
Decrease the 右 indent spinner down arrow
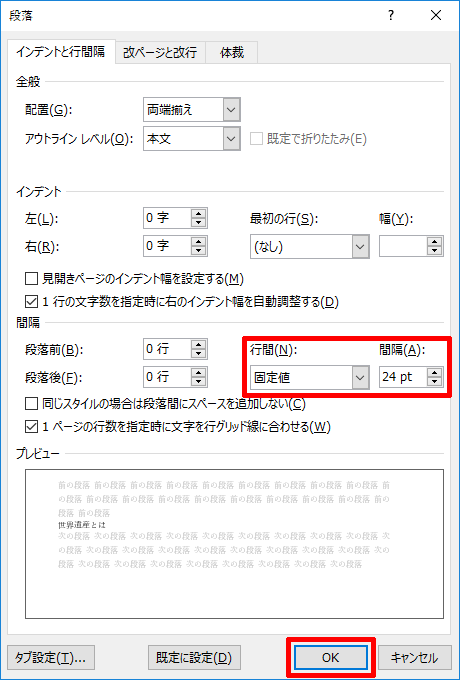(x=199, y=252)
